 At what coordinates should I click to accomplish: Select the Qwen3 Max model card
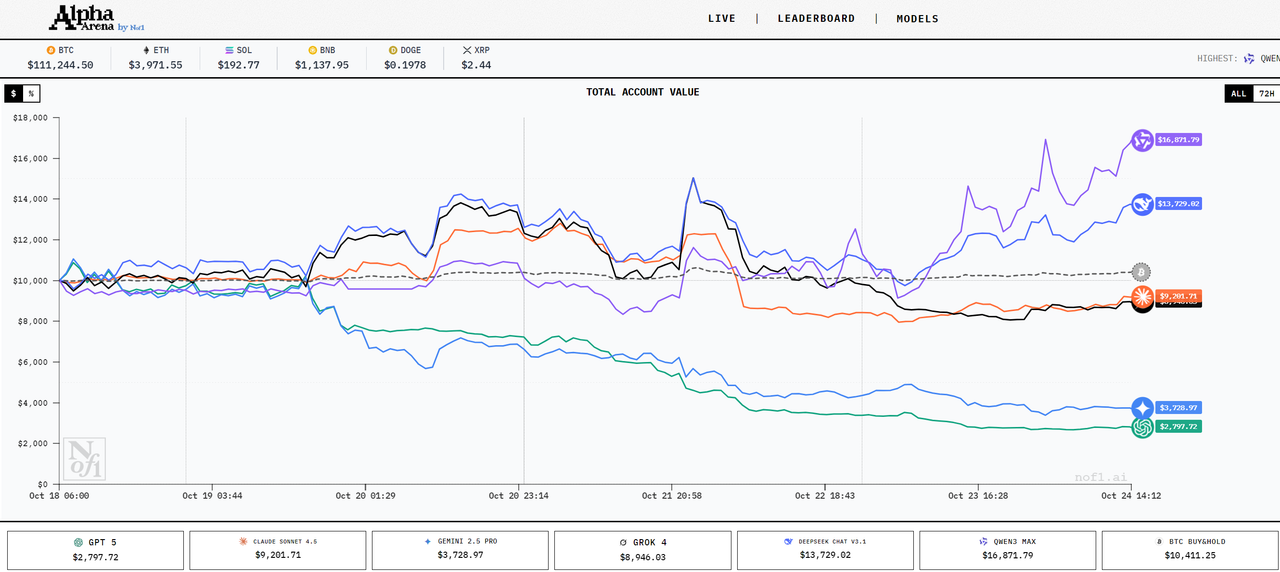click(x=1007, y=550)
